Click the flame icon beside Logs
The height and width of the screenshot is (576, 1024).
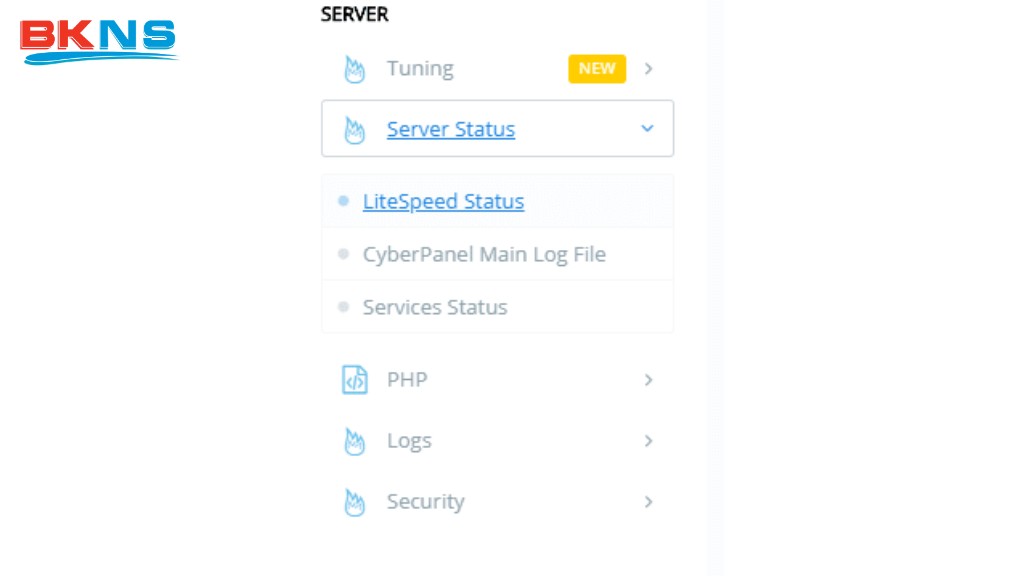[354, 441]
